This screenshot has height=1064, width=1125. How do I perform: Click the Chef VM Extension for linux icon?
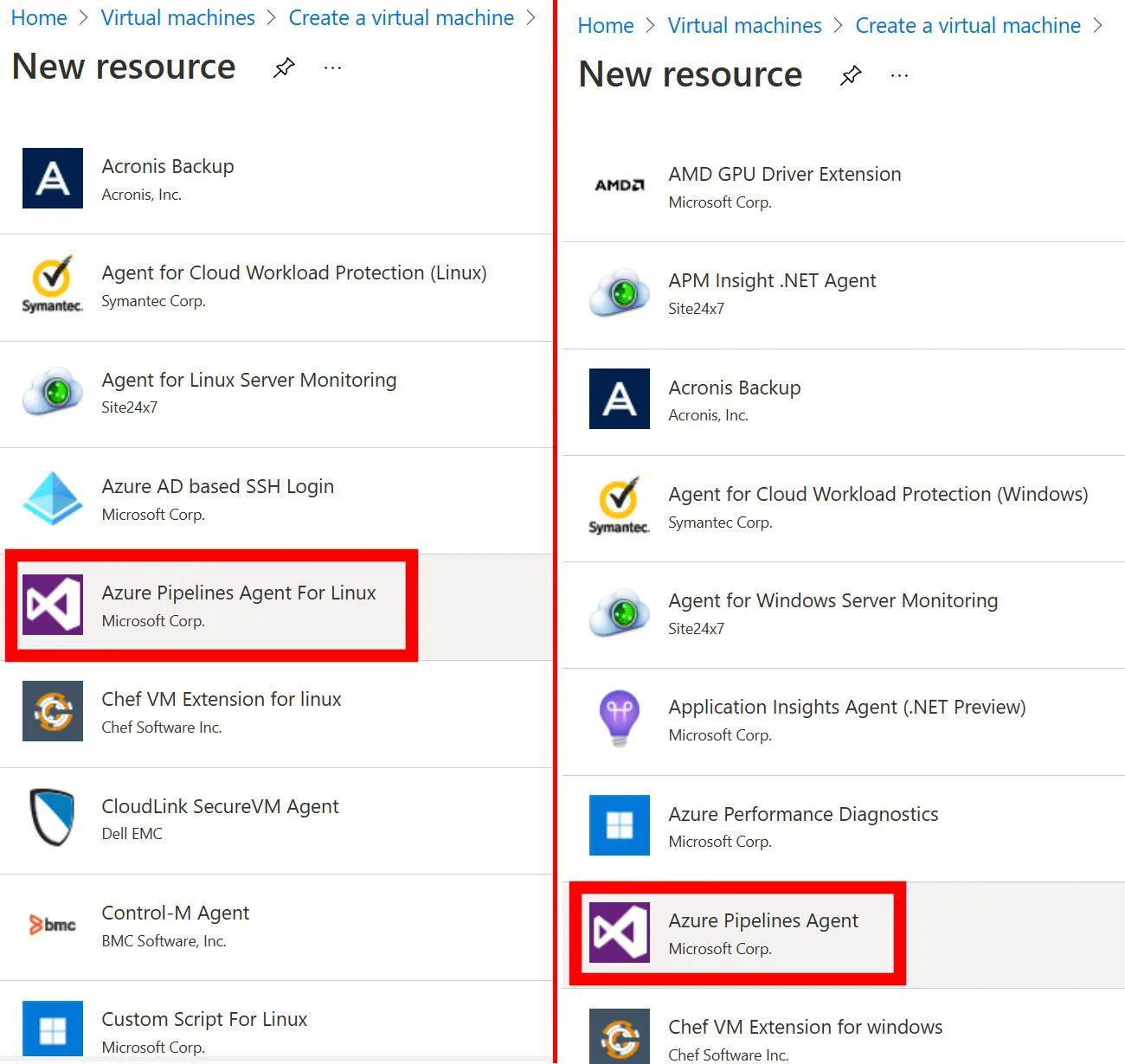coord(53,711)
